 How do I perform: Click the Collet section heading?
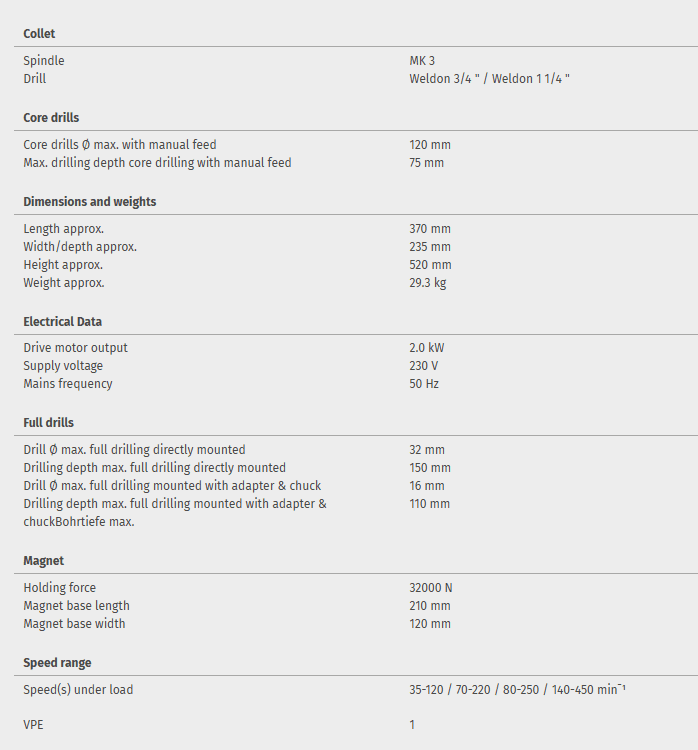coord(39,34)
